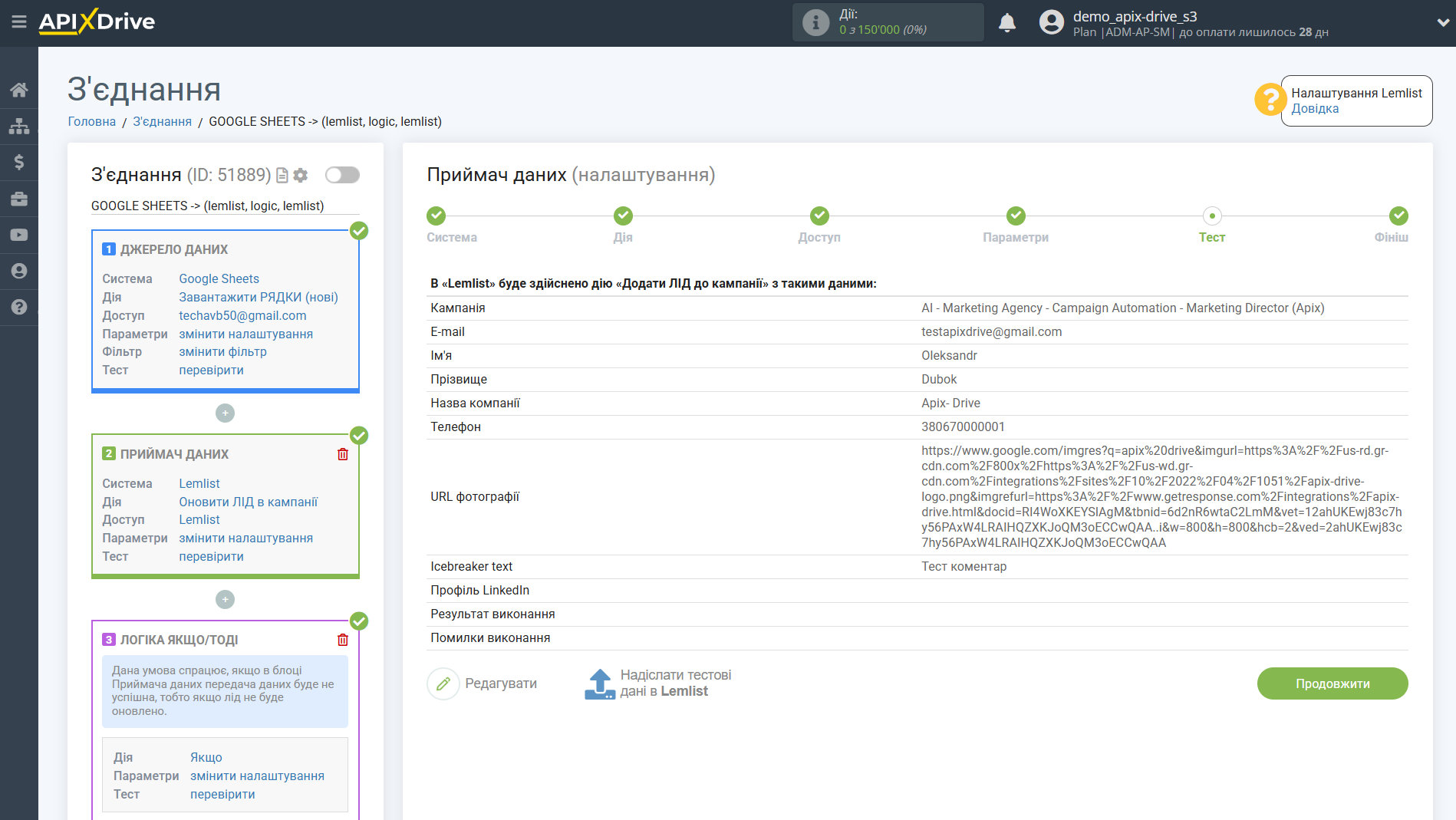This screenshot has height=820, width=1456.
Task: Open Lemlist system link in receiver
Action: [199, 484]
